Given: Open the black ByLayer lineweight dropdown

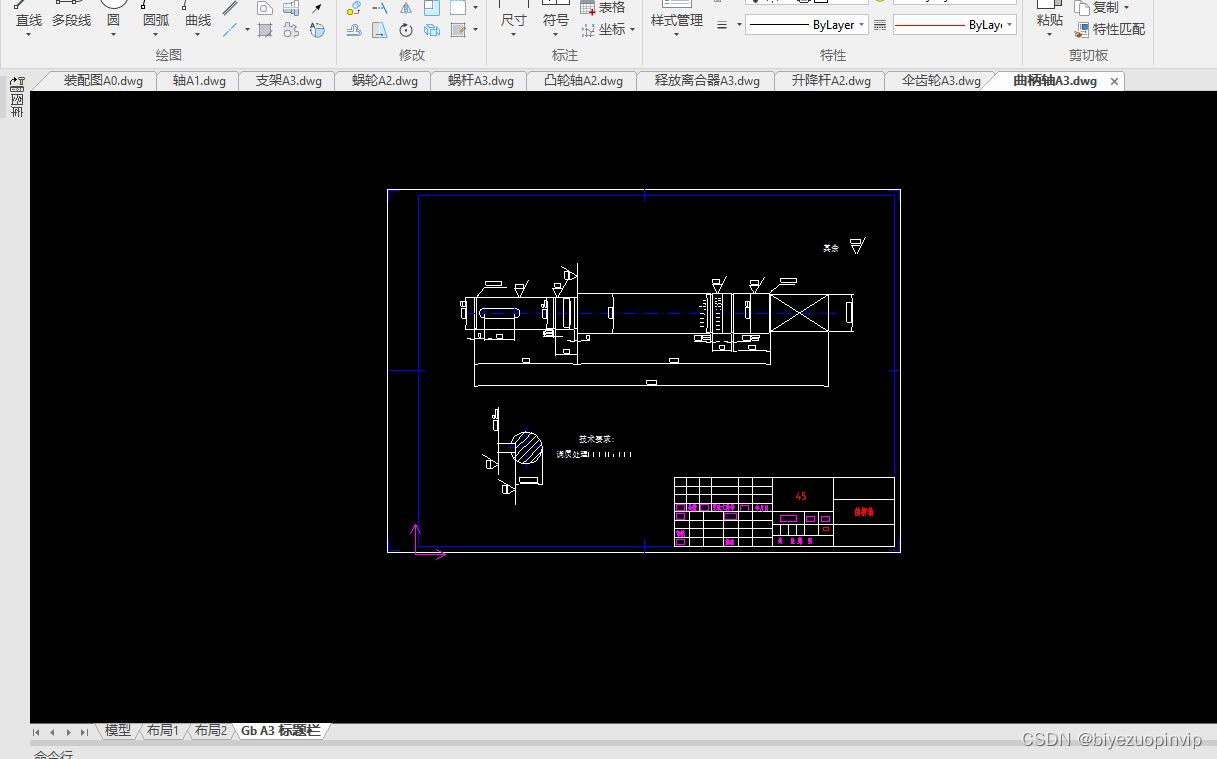Looking at the screenshot, I should coord(862,25).
